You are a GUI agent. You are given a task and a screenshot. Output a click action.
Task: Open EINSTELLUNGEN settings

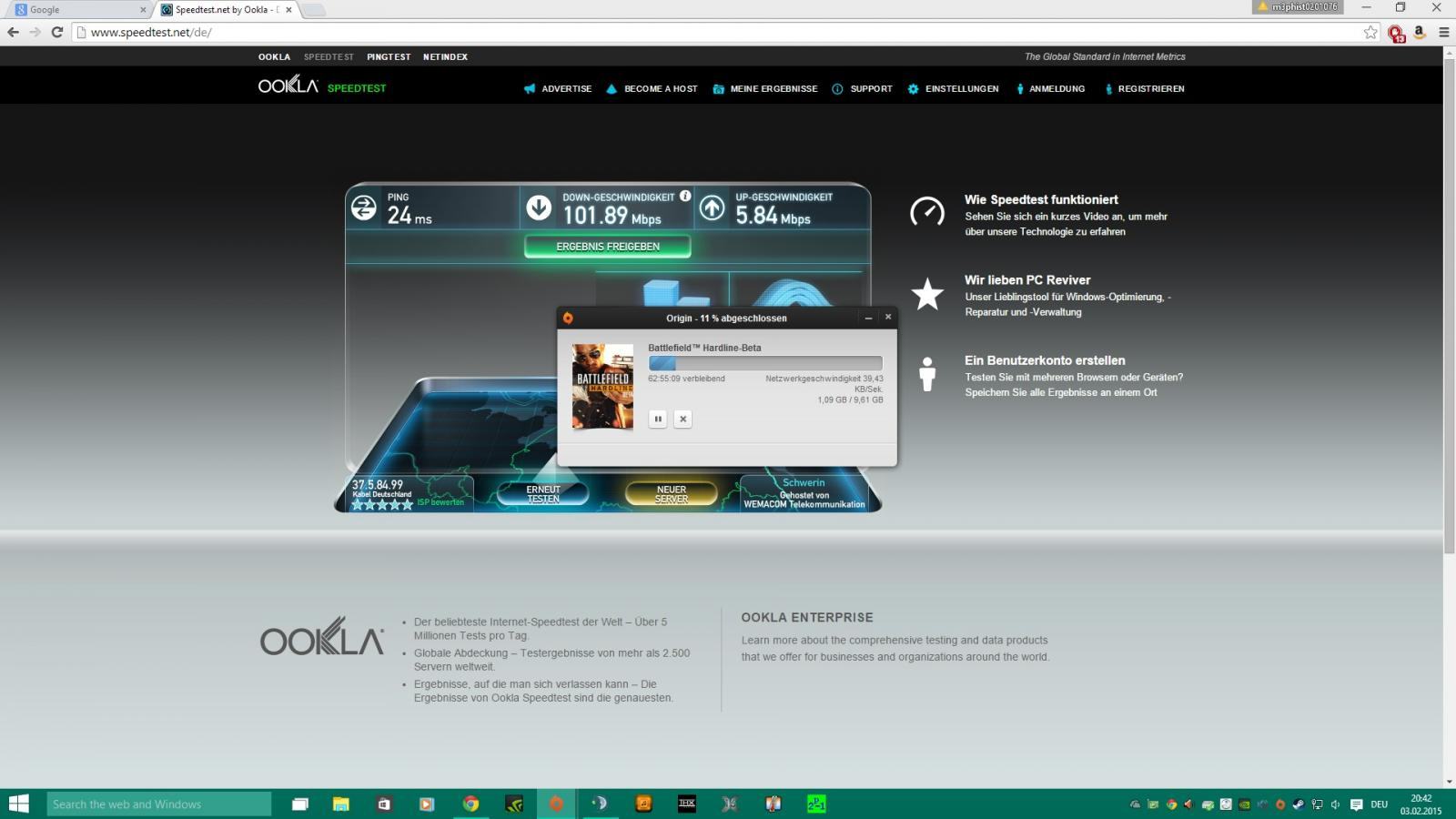(953, 89)
